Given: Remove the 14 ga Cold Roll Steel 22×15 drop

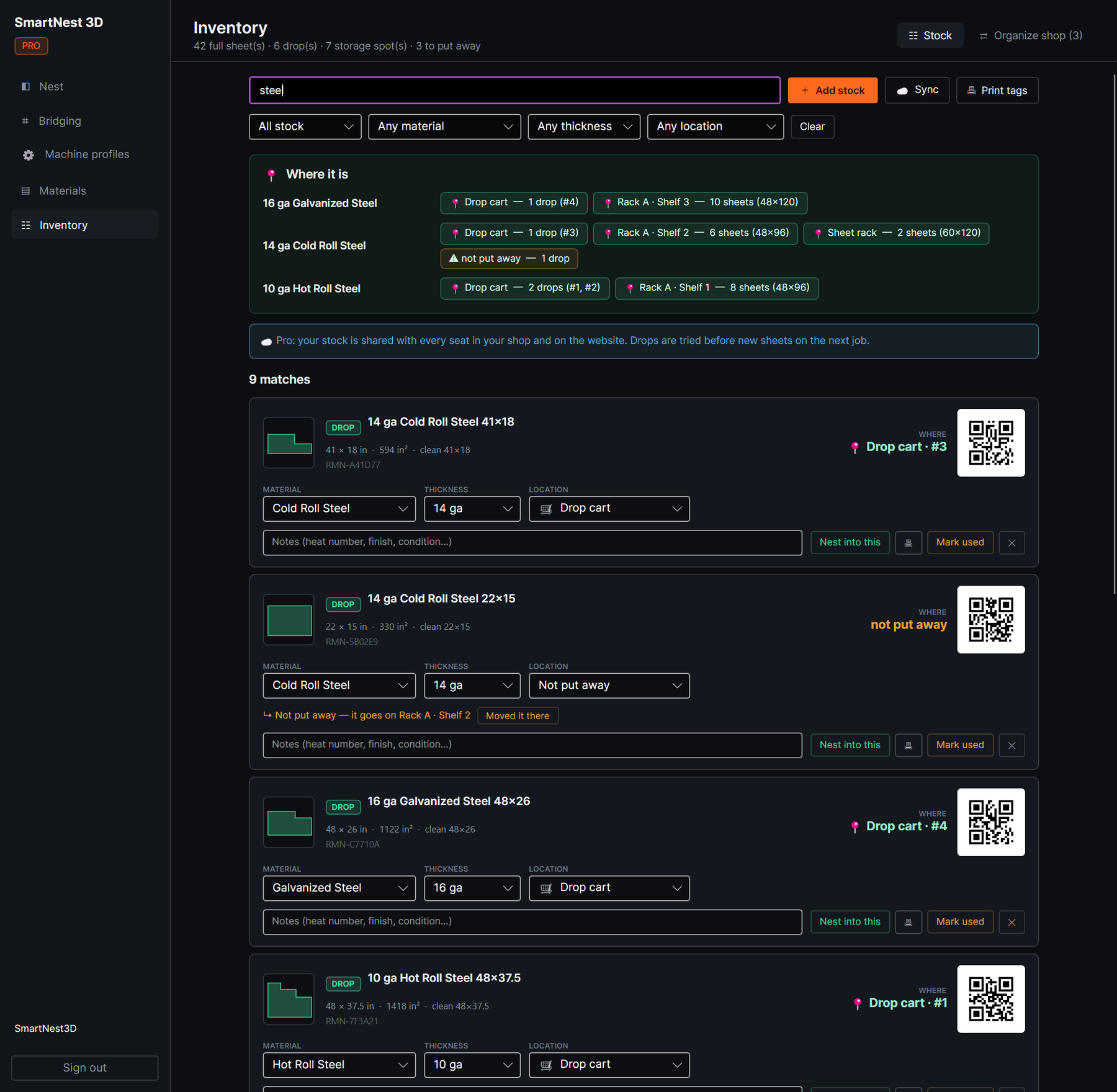Looking at the screenshot, I should 1012,745.
